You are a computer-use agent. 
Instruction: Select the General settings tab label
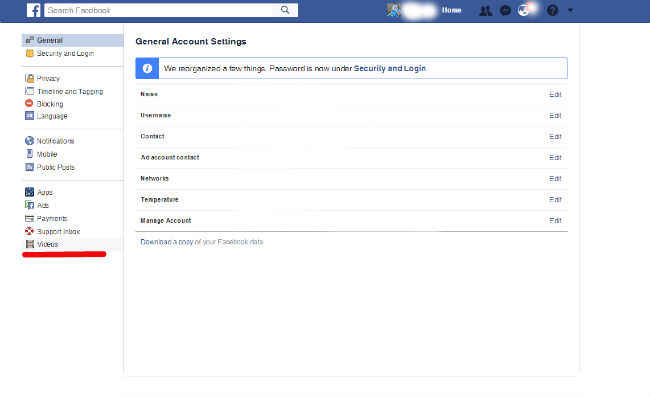50,40
